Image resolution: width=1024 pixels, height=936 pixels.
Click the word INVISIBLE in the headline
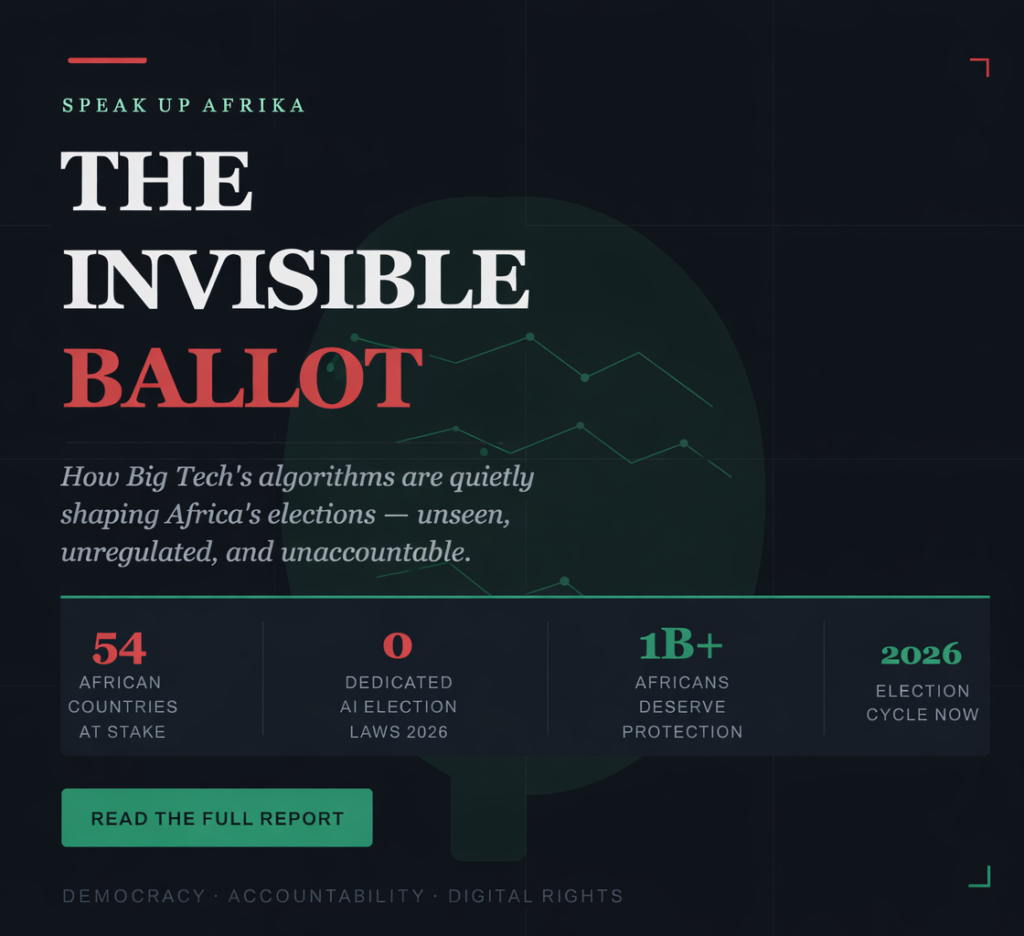pyautogui.click(x=295, y=279)
